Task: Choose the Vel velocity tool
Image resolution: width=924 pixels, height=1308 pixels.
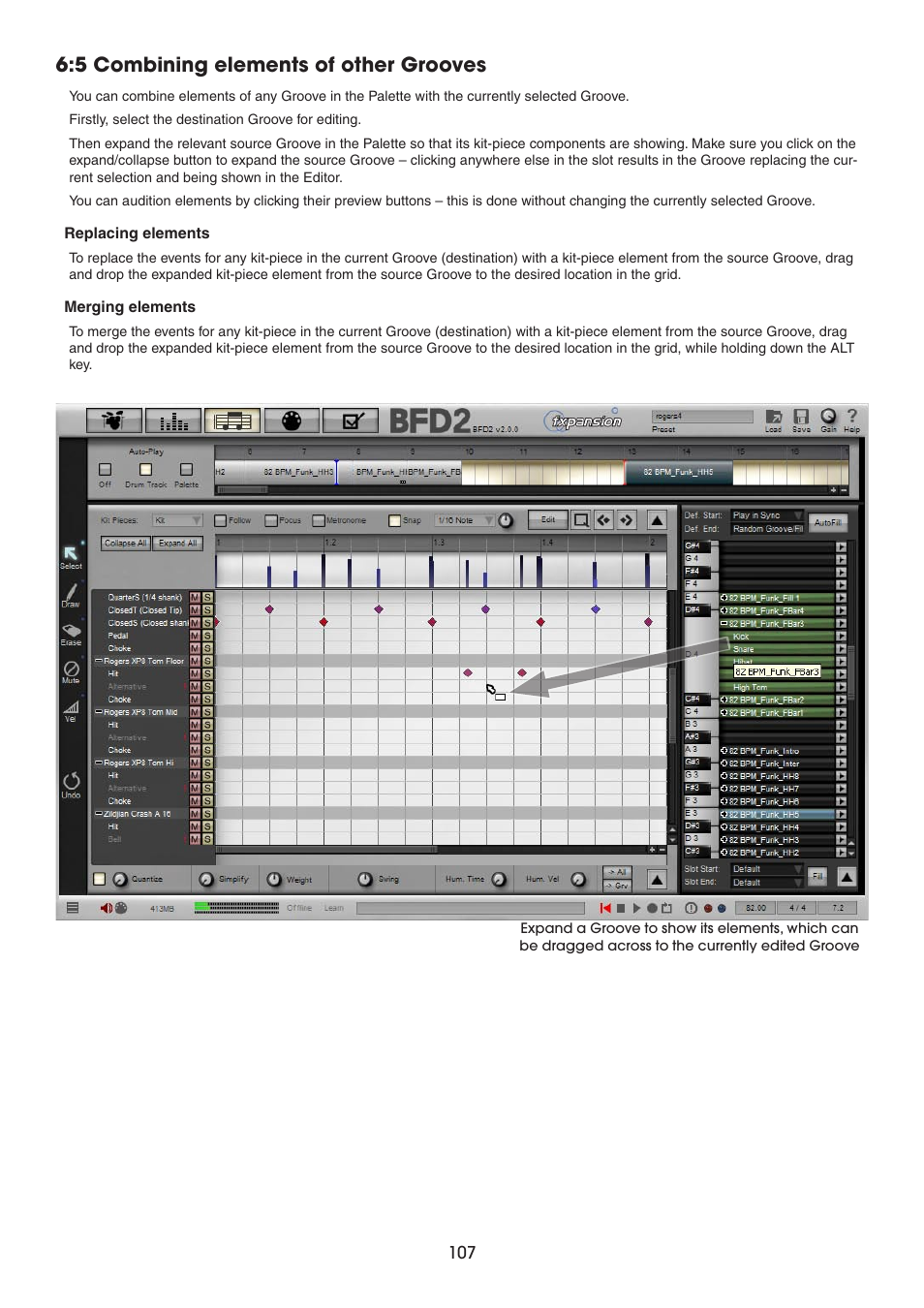Action: 71,707
